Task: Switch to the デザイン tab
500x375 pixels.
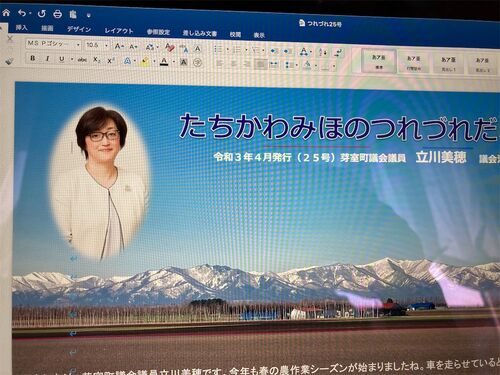Action: 79,29
